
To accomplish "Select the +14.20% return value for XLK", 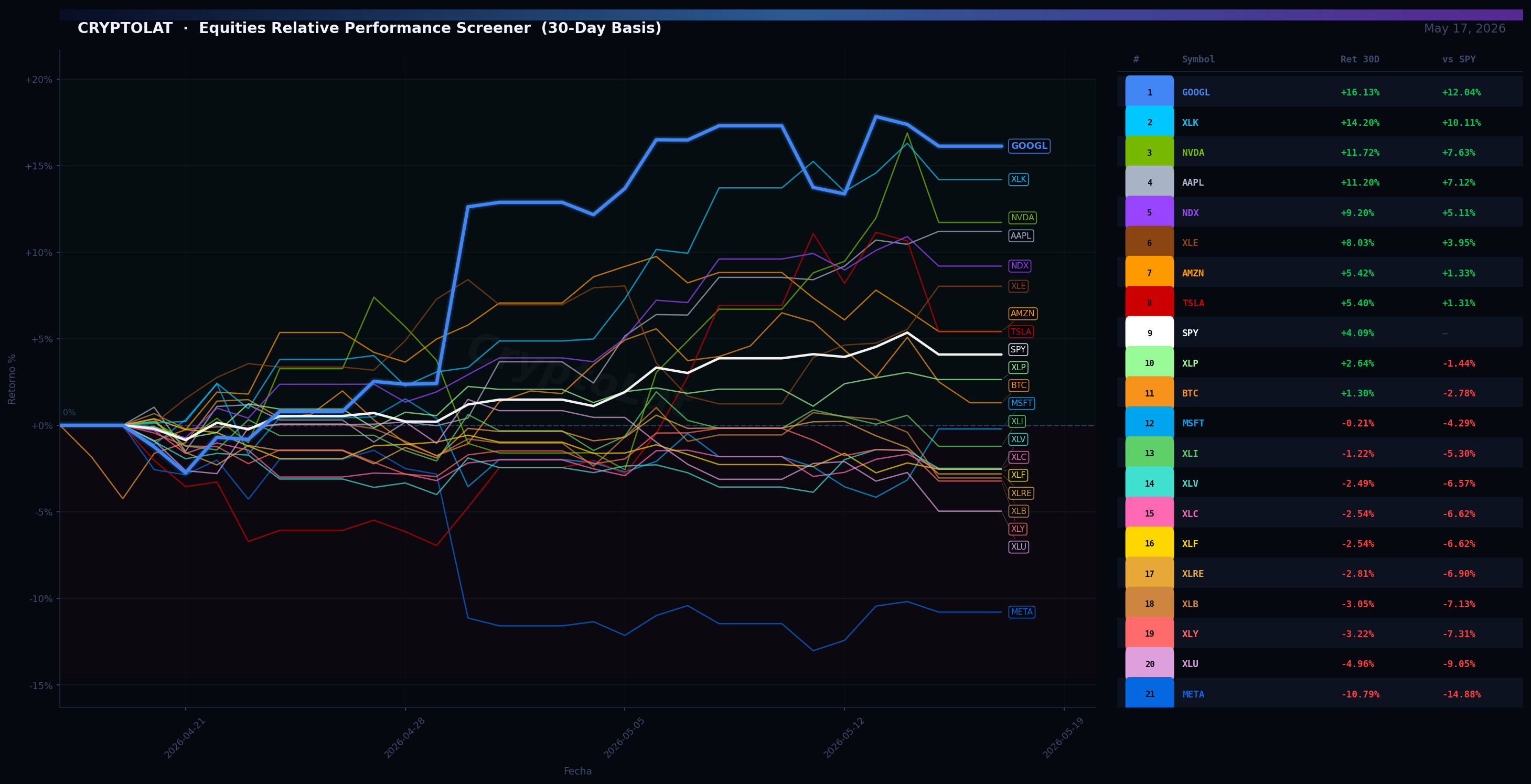I will click(1360, 122).
